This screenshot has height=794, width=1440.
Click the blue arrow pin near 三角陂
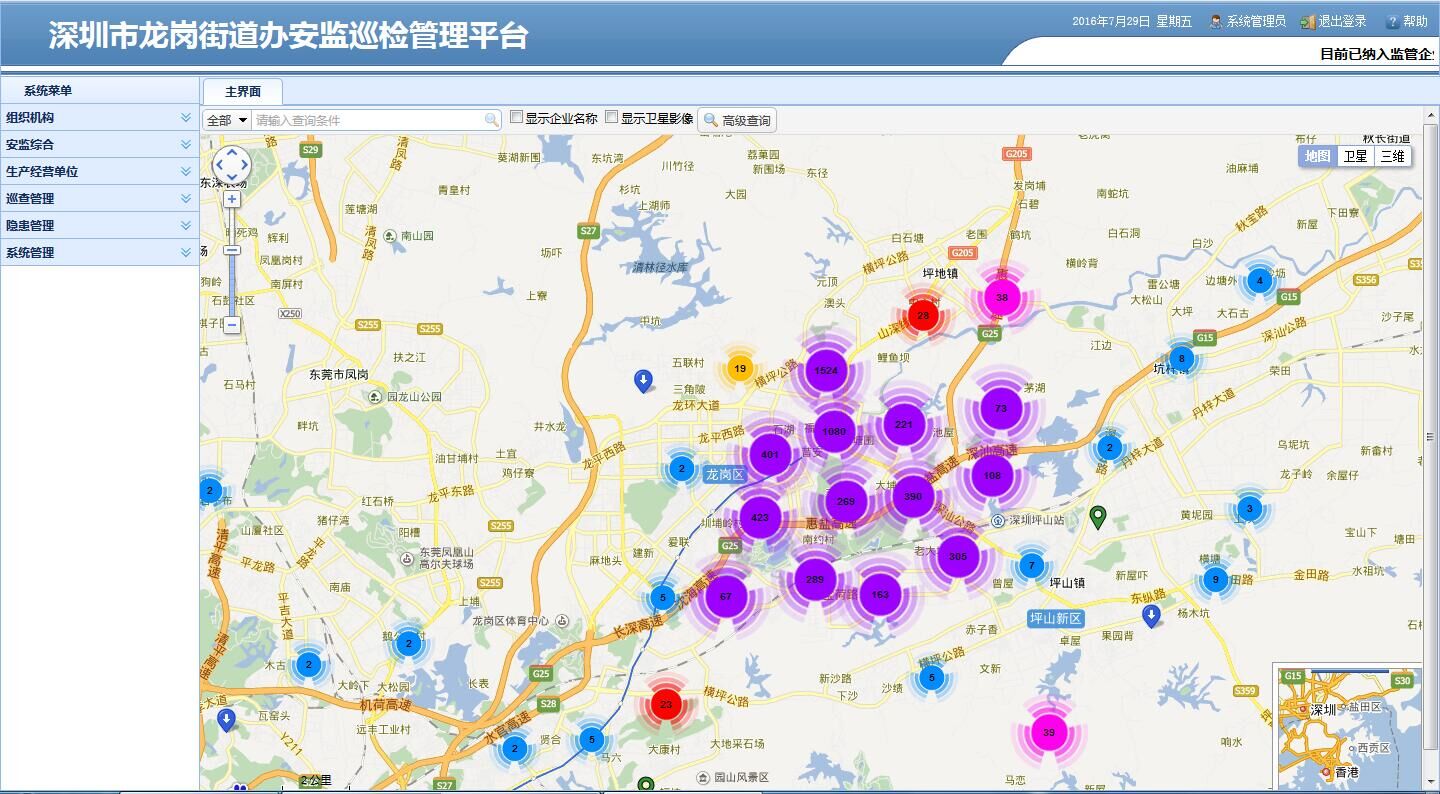(644, 381)
